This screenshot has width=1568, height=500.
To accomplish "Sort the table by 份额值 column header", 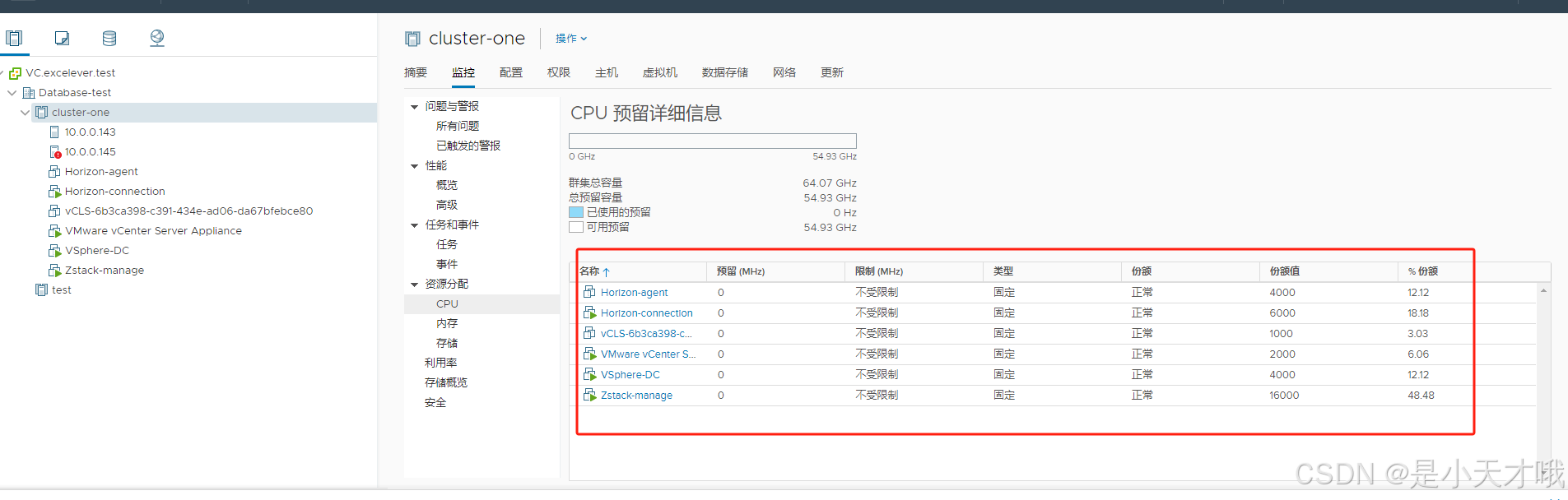I will pyautogui.click(x=1285, y=271).
